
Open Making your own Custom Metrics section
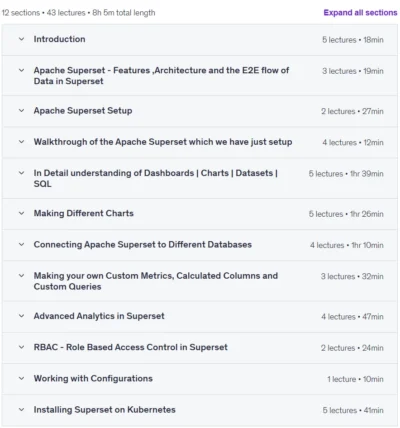(x=156, y=281)
